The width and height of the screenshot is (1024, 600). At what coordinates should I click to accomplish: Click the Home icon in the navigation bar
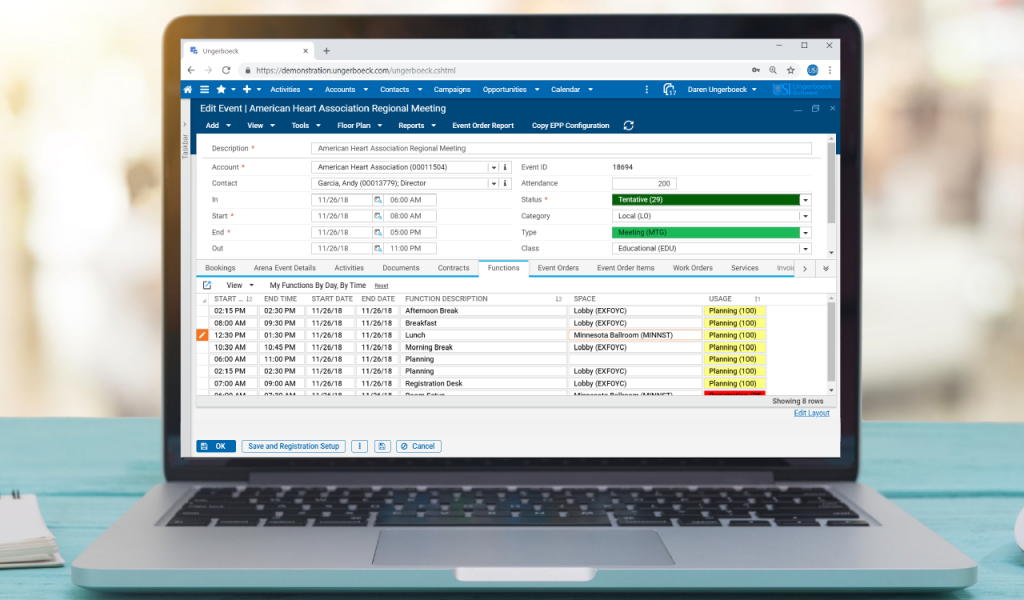pos(188,89)
